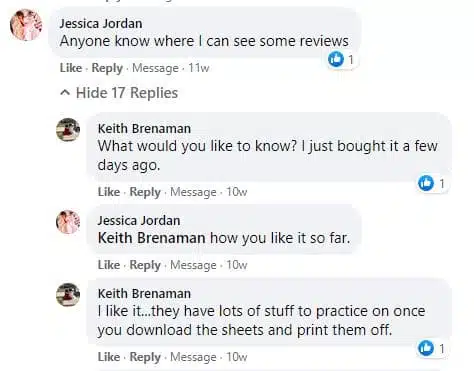This screenshot has width=474, height=371.
Task: Open Keith Brenaman's avatar on his first reply
Action: [68, 130]
